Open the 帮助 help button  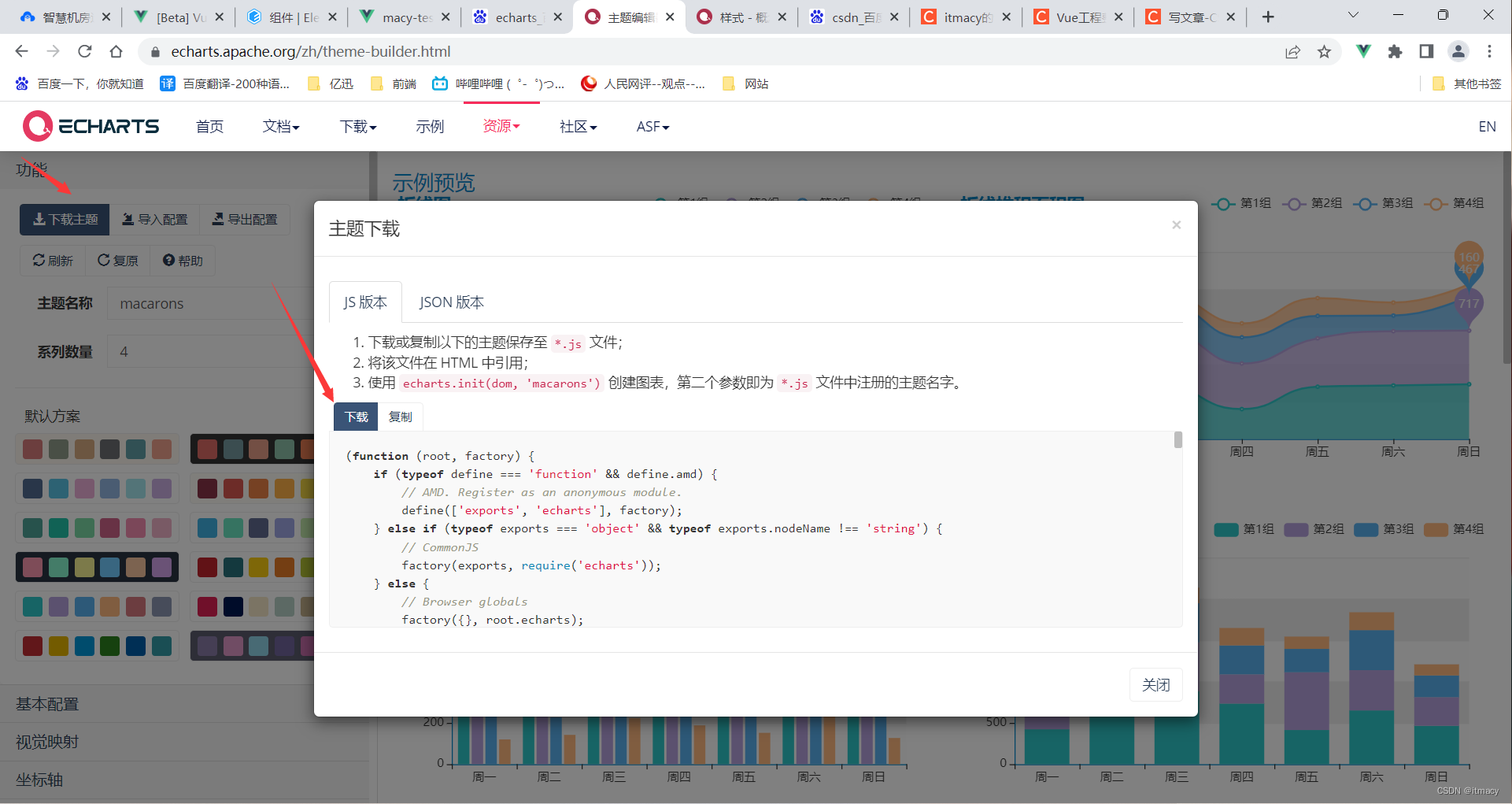183,261
